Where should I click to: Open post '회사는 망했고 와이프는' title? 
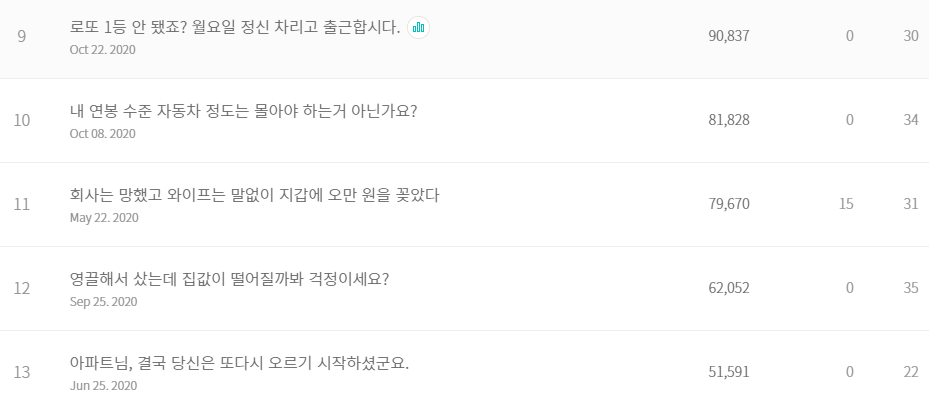tap(254, 195)
